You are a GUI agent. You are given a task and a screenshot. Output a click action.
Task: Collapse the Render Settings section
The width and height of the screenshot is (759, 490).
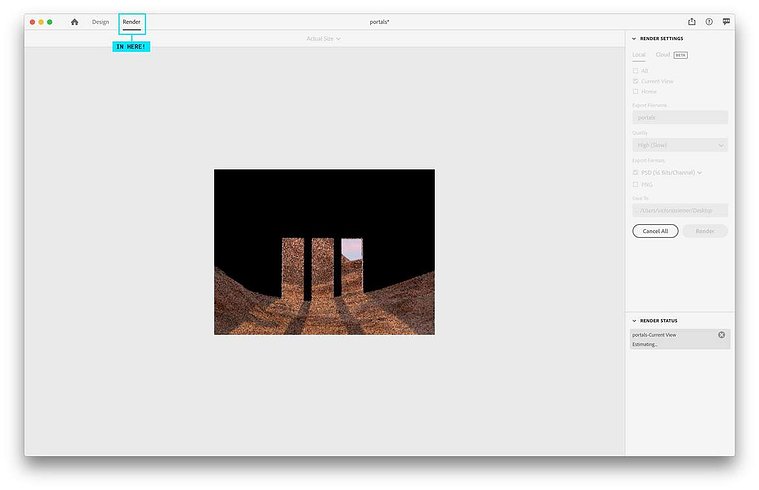634,39
